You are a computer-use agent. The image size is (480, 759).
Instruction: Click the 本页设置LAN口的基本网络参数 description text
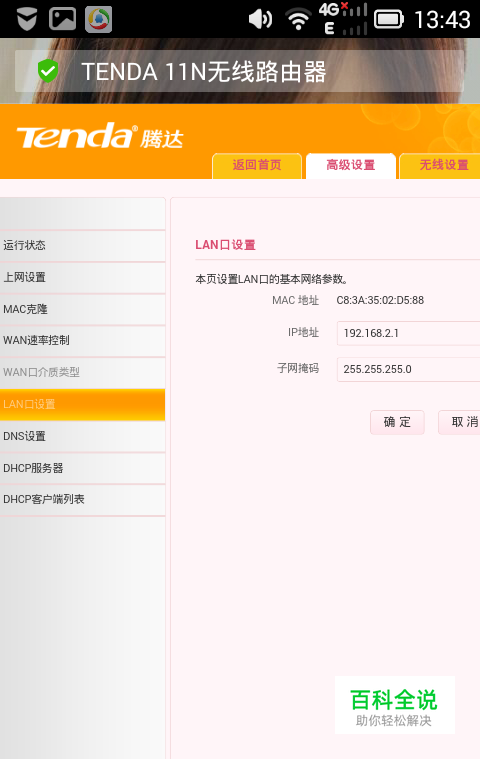tap(271, 279)
